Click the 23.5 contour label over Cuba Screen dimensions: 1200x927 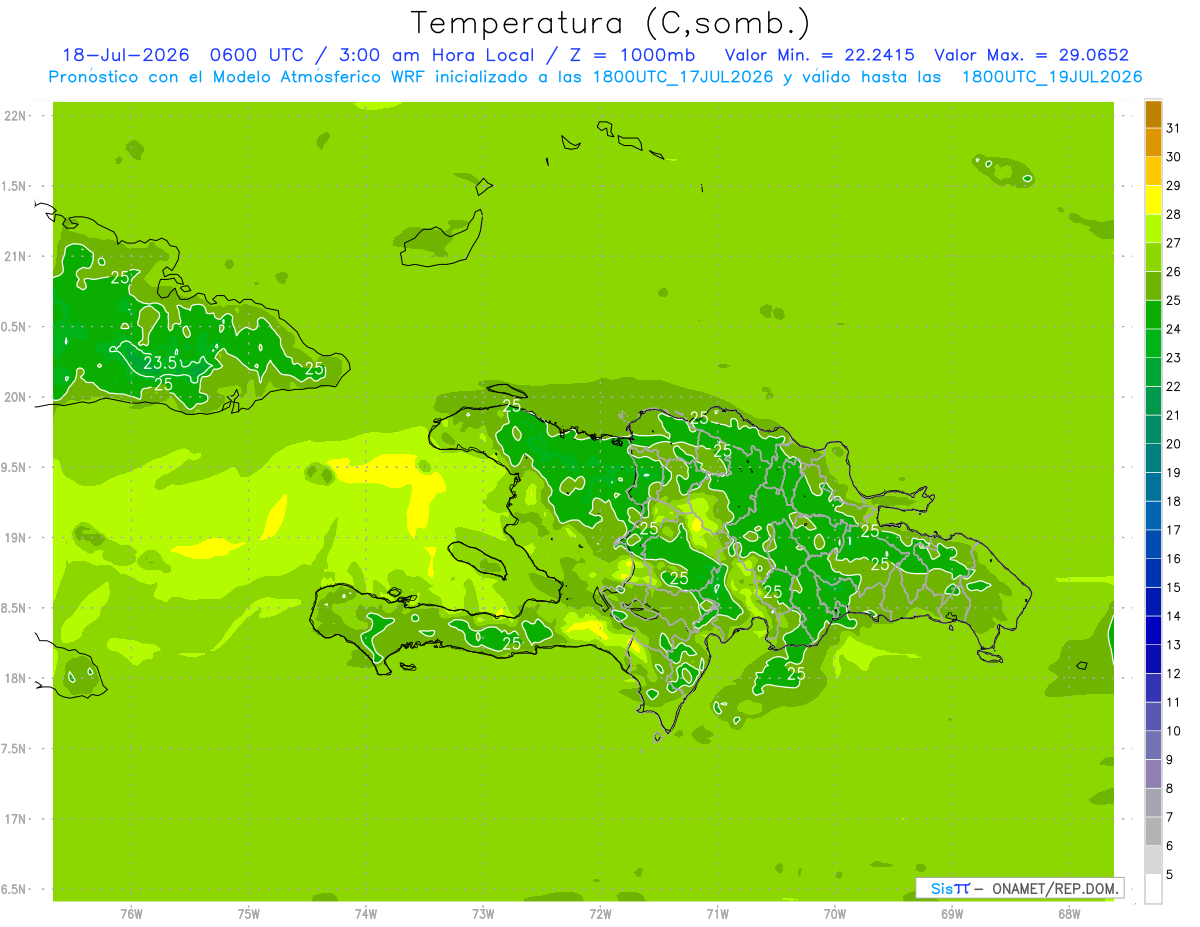[160, 363]
